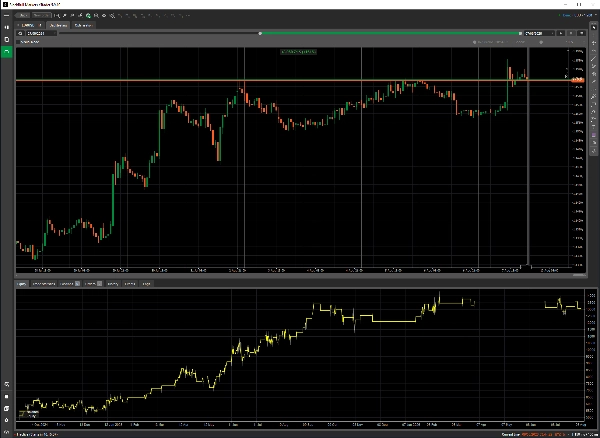Image resolution: width=600 pixels, height=438 pixels.
Task: Start the backtest with the play button
Action: click(x=561, y=33)
